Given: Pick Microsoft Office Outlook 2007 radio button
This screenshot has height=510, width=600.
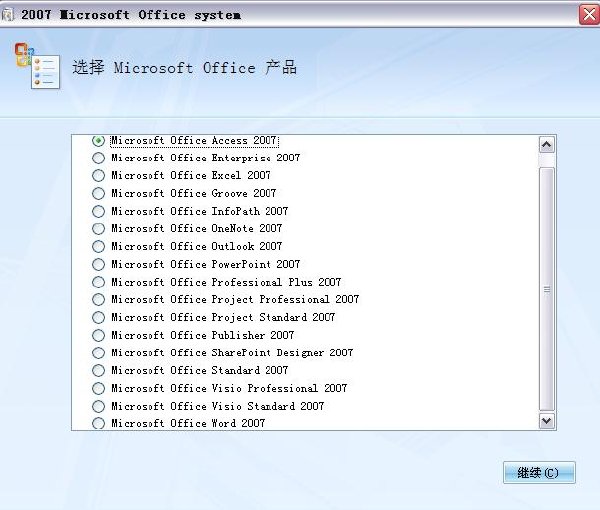Looking at the screenshot, I should [98, 246].
